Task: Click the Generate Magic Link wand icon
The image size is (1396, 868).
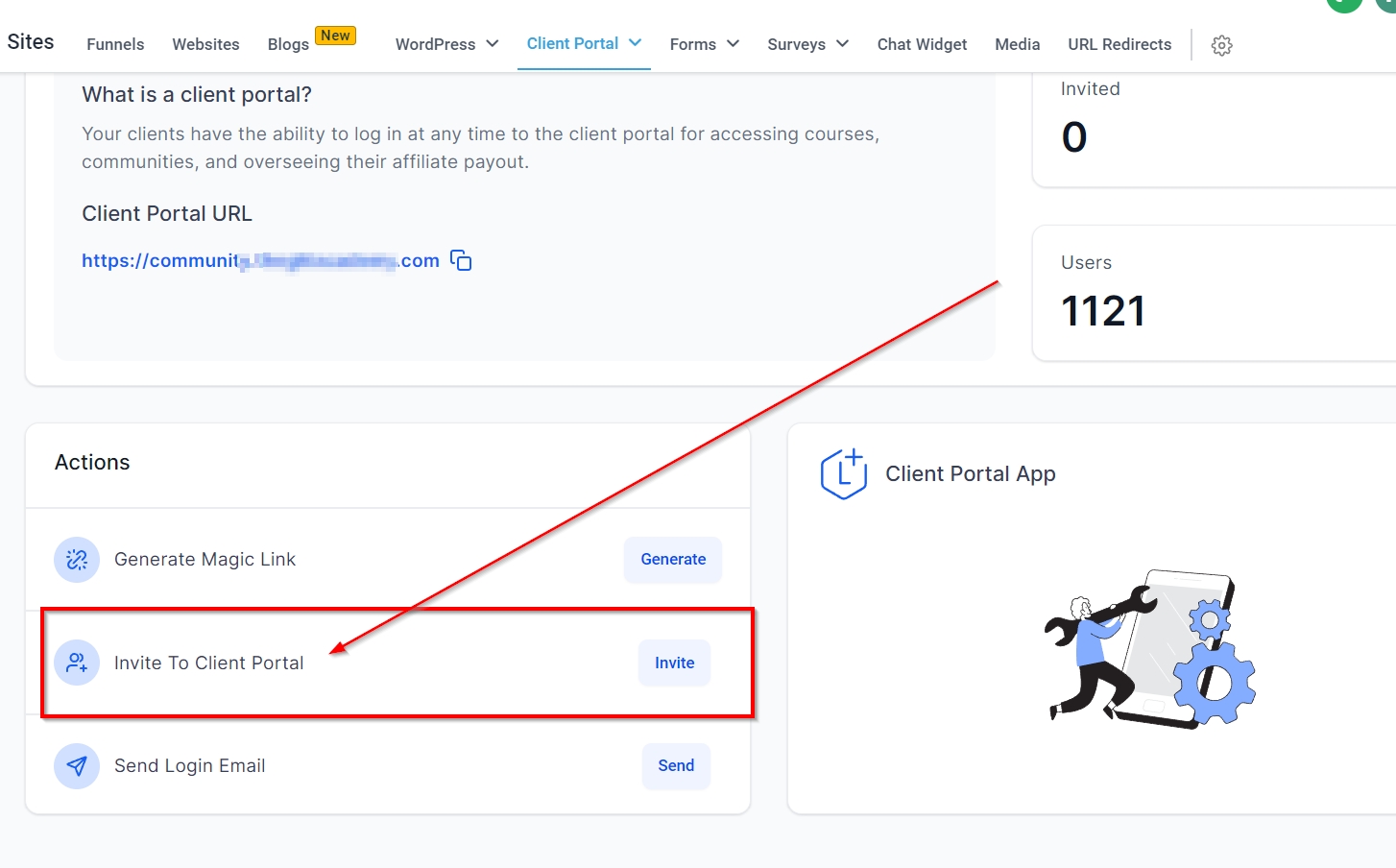Action: coord(77,560)
